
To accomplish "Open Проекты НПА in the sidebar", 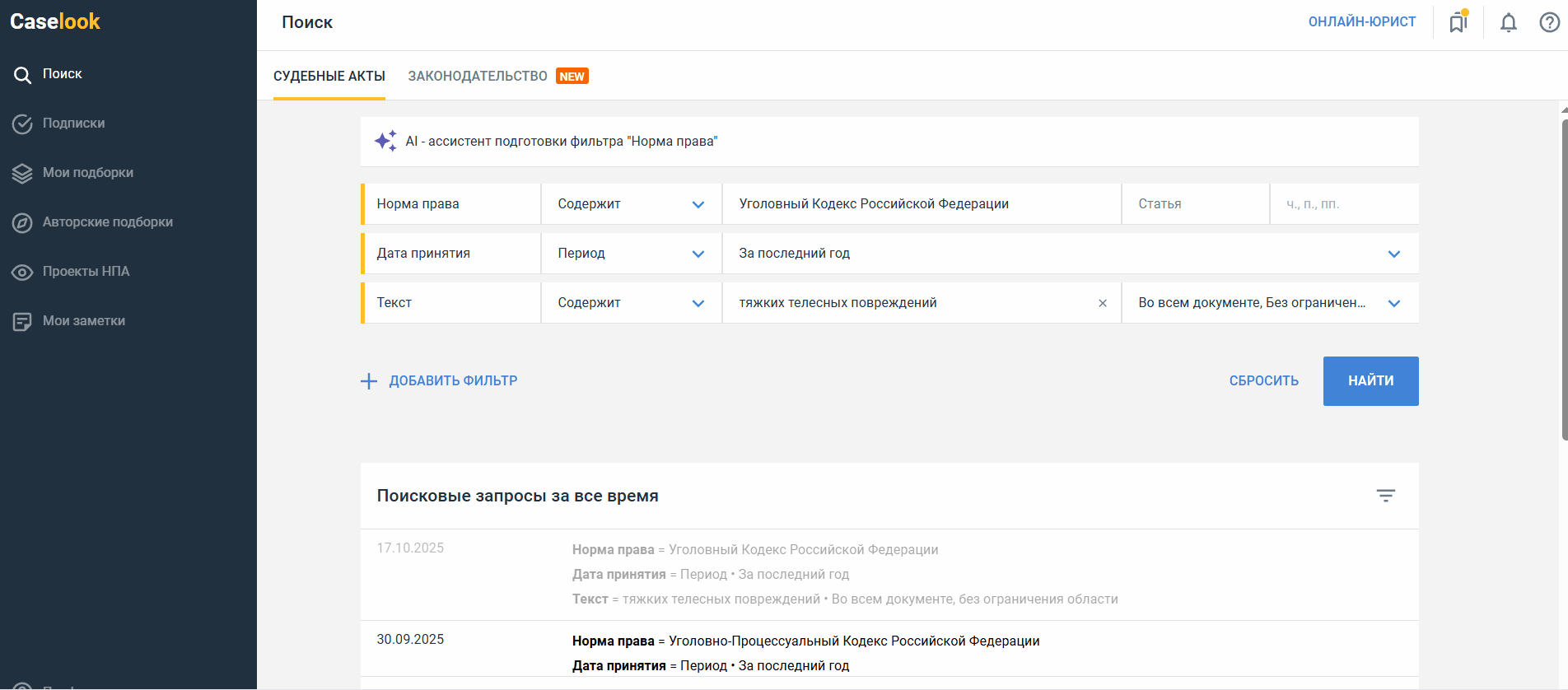I will click(x=86, y=272).
